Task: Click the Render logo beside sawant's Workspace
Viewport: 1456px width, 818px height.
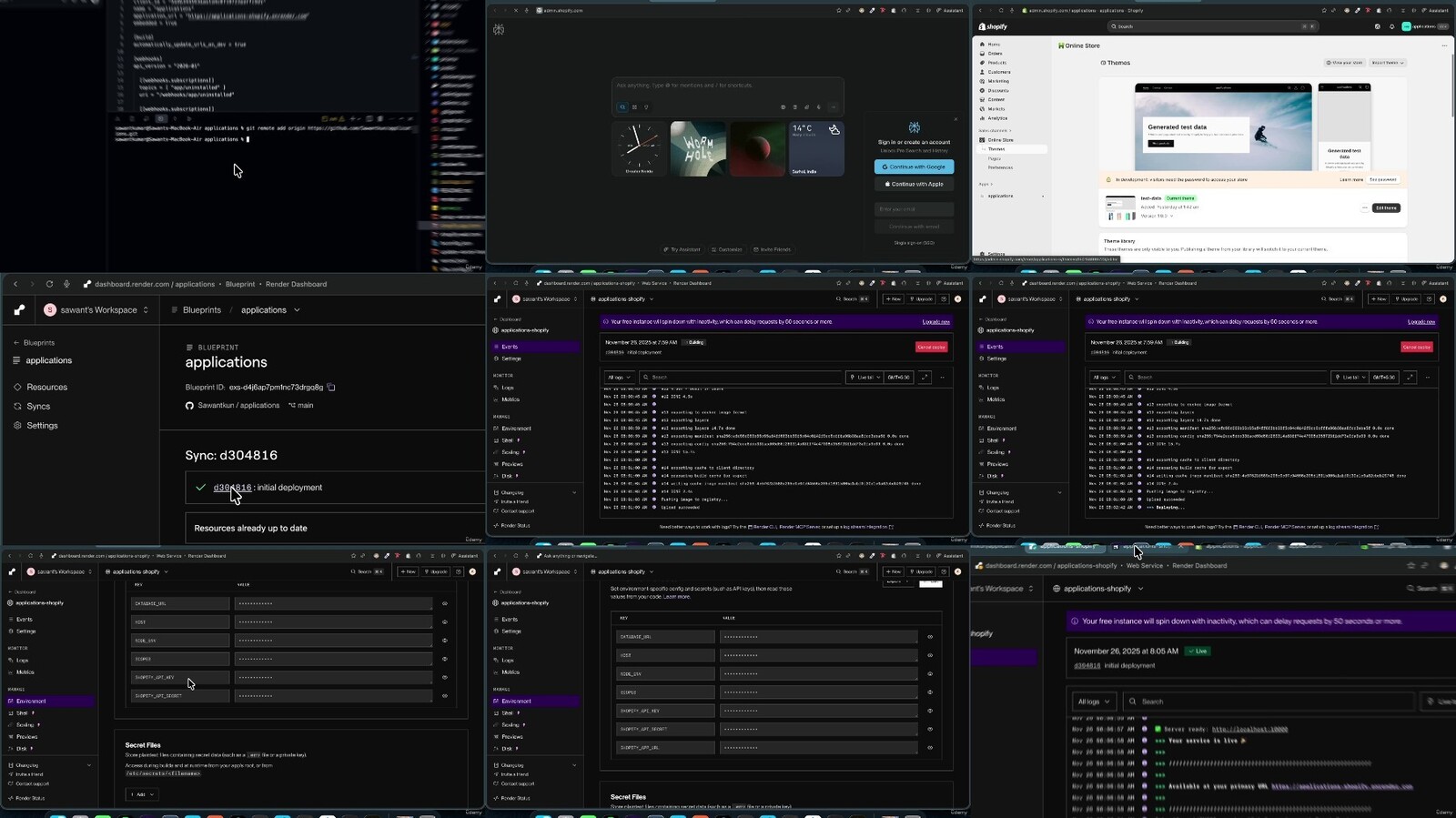Action: (x=19, y=310)
